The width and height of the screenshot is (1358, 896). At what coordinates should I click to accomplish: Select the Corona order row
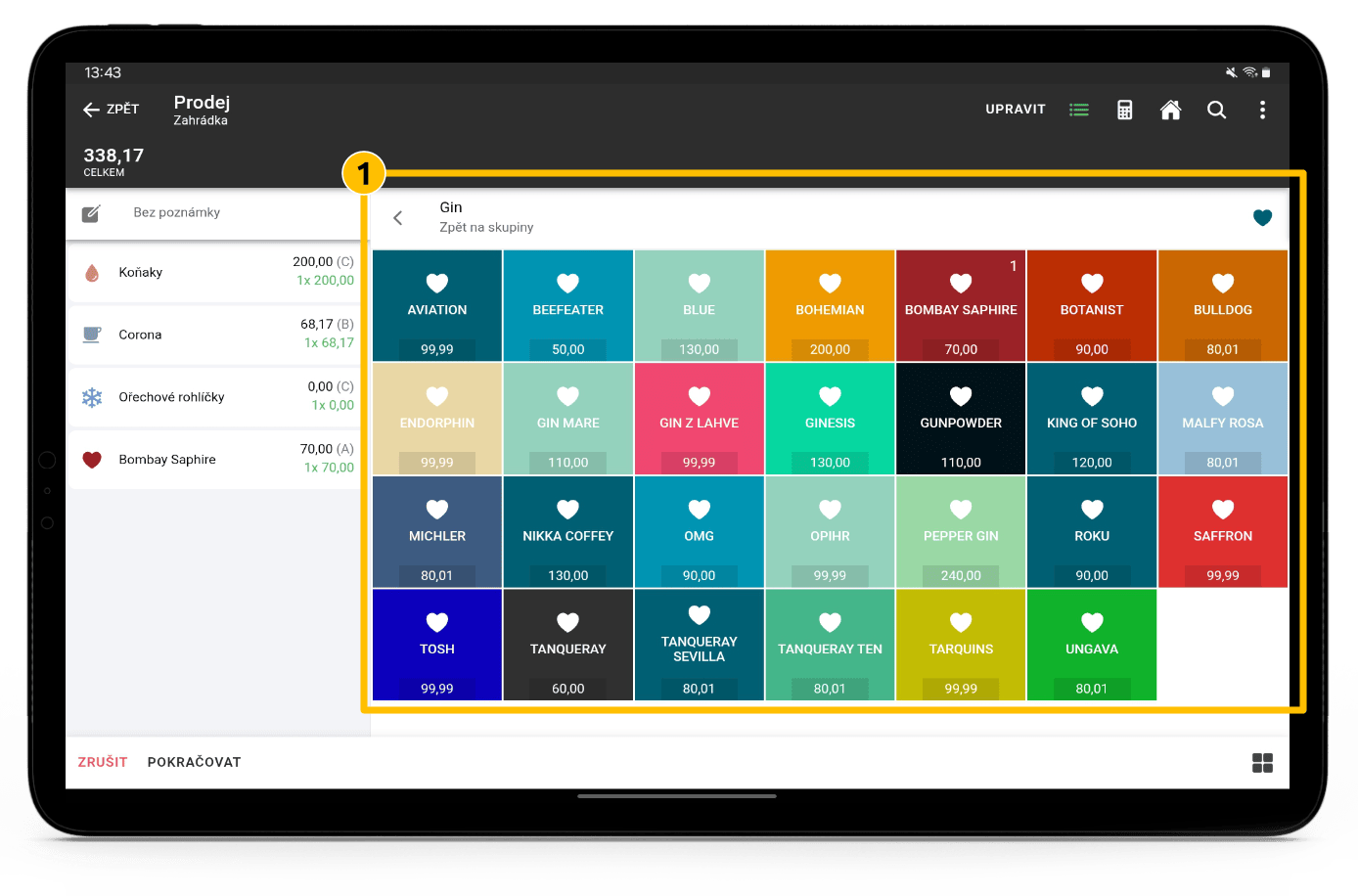click(x=215, y=334)
